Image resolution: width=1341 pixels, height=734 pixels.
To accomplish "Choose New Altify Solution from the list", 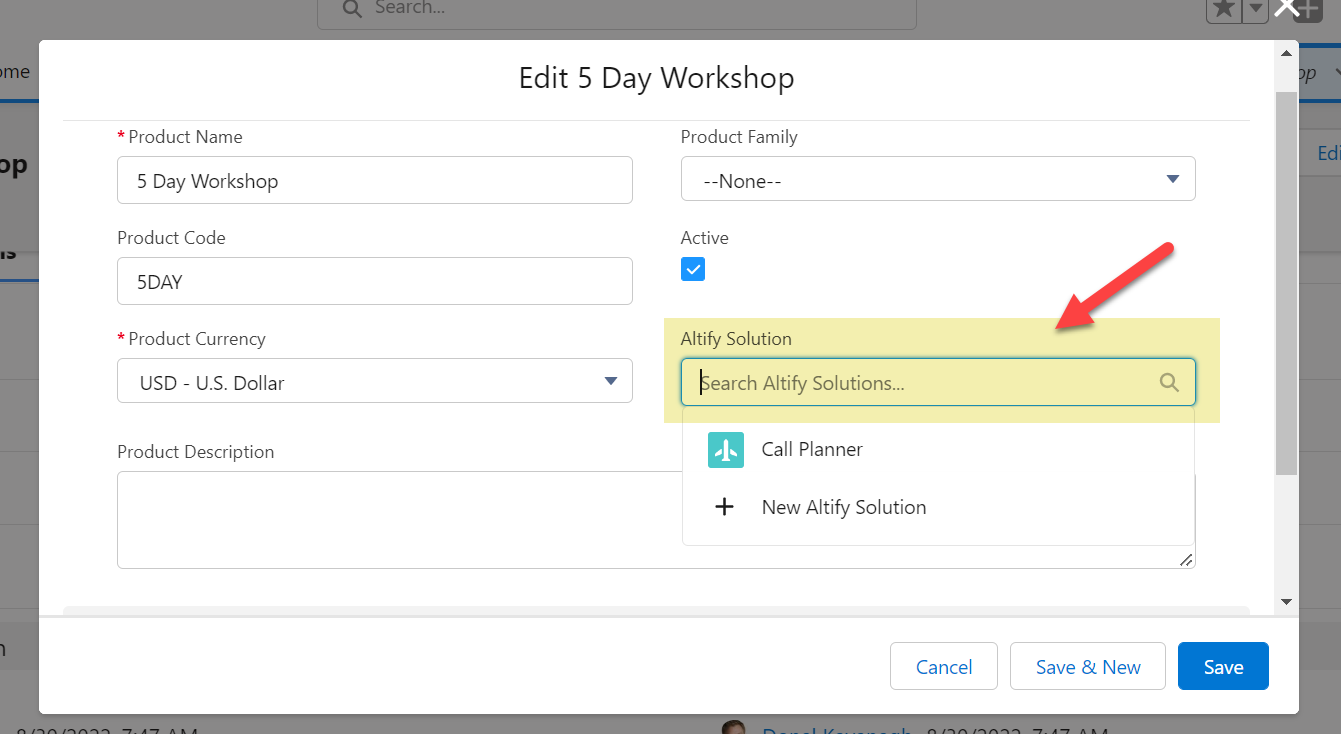I will point(938,507).
